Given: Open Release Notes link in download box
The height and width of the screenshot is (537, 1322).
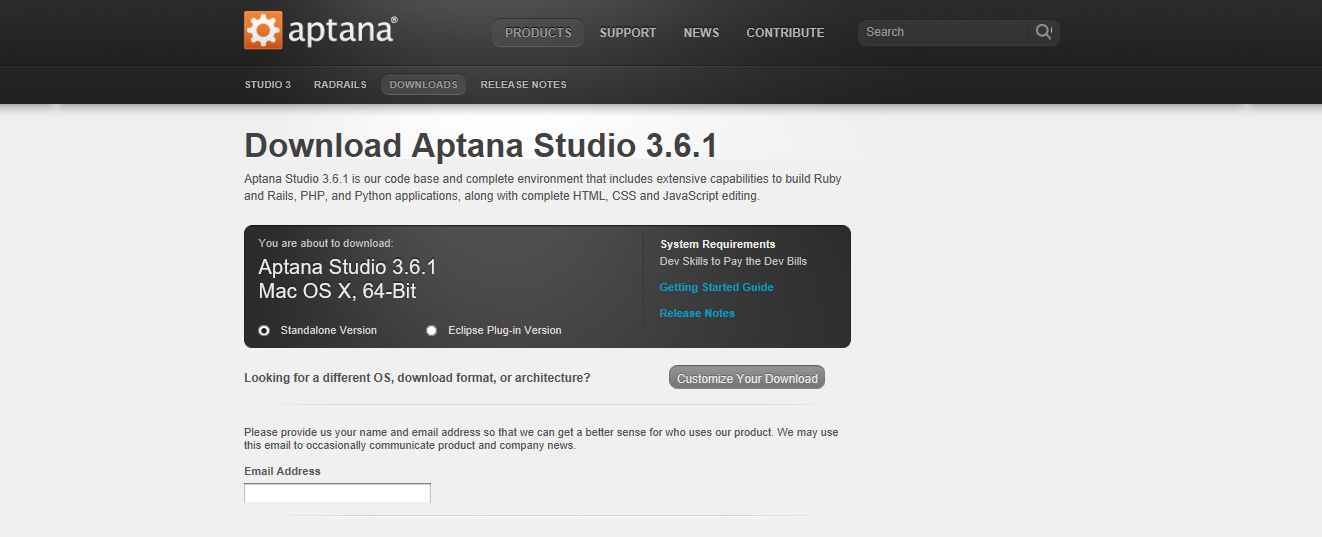Looking at the screenshot, I should [x=697, y=313].
